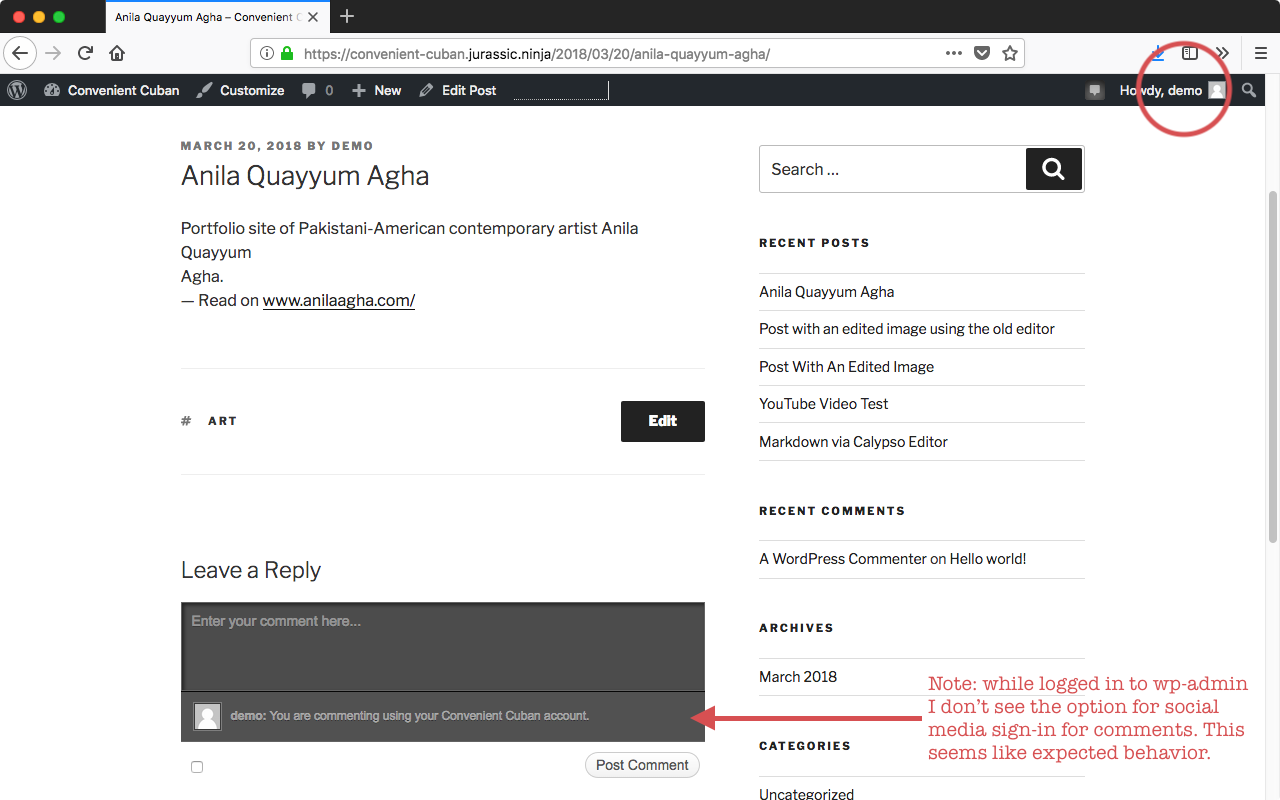Click the browser forward arrow
The width and height of the screenshot is (1280, 800).
(x=53, y=53)
